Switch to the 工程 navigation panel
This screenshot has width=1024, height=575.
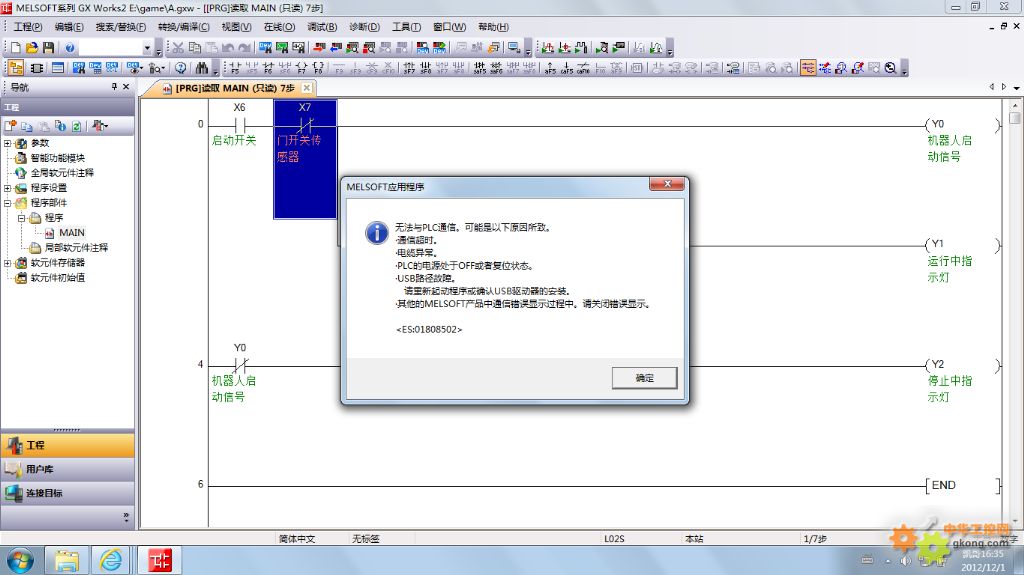tap(67, 445)
